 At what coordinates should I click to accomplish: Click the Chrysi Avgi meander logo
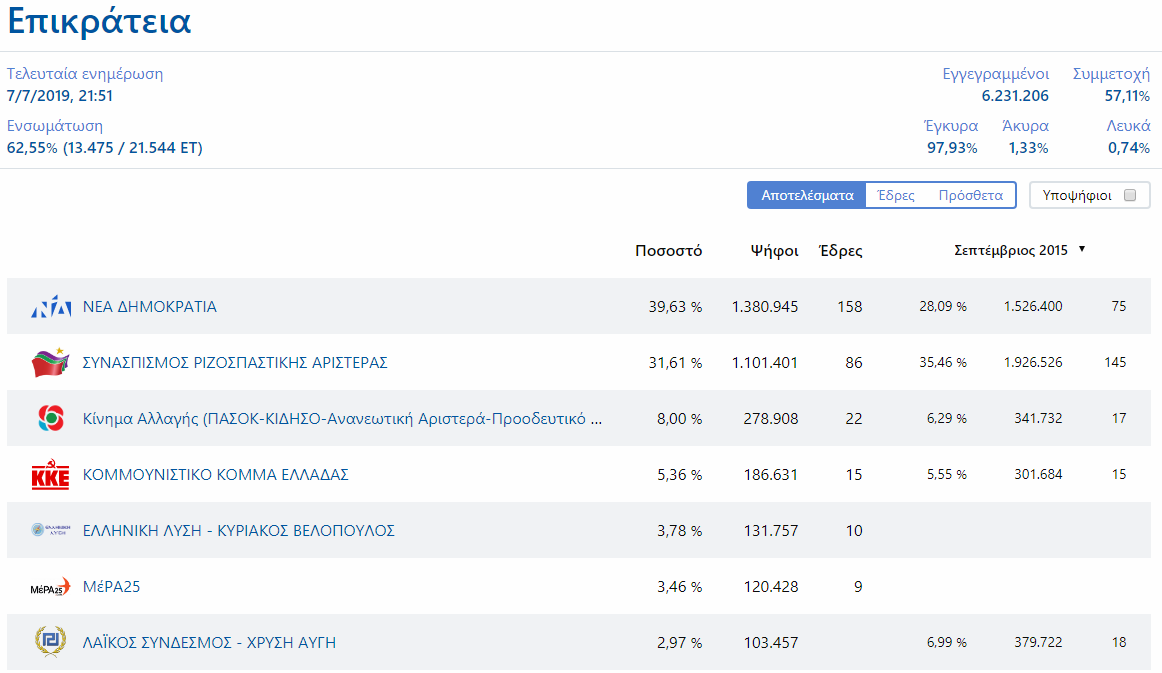coord(50,642)
